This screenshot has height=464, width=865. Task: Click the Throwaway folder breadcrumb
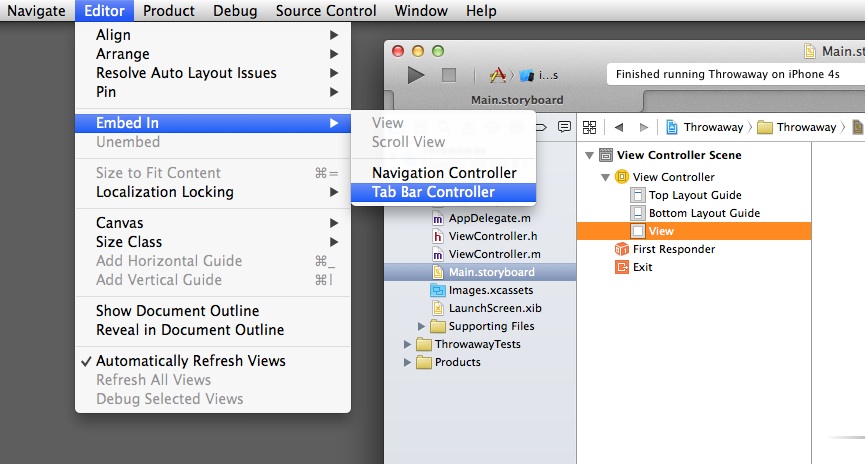click(x=797, y=127)
